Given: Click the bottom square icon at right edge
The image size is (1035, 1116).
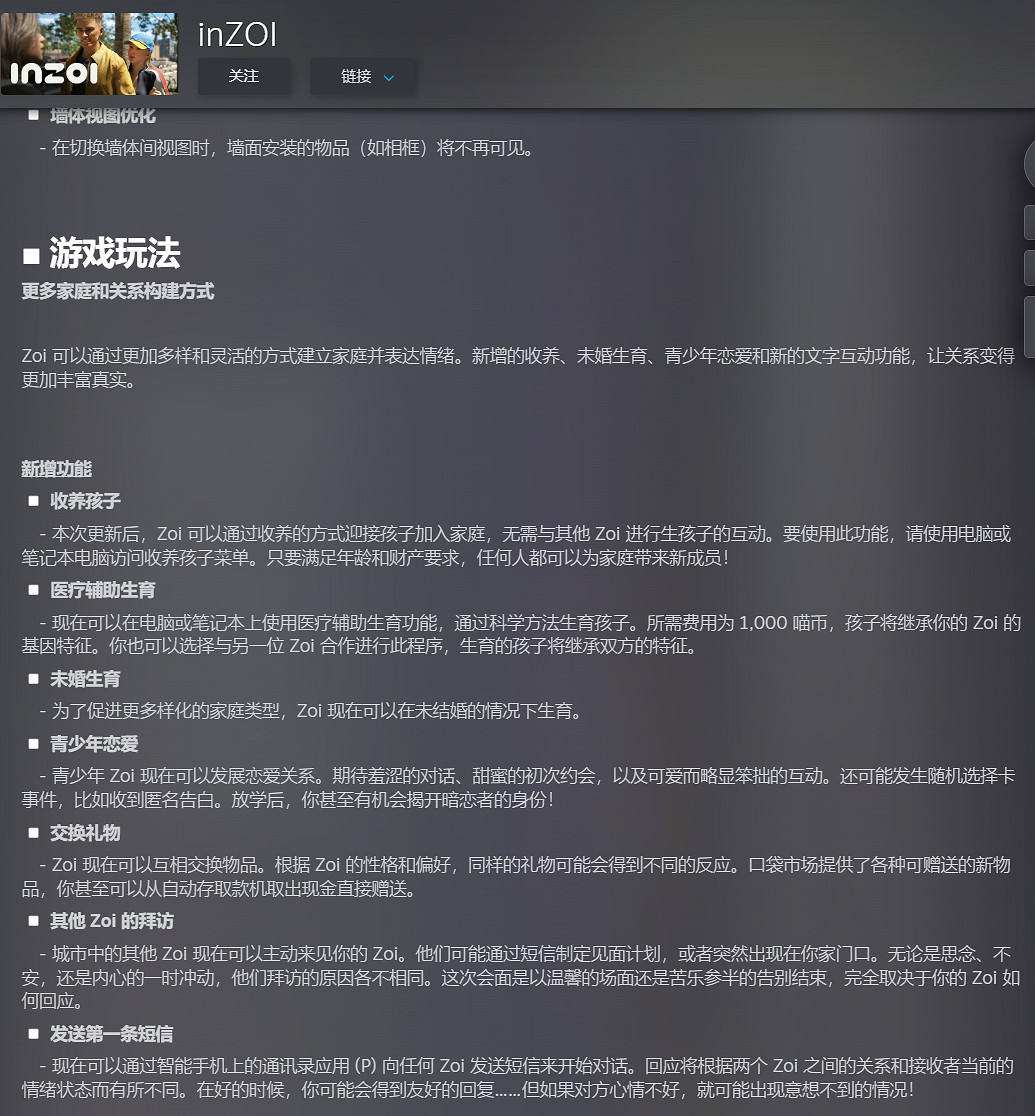Looking at the screenshot, I should [x=1031, y=314].
